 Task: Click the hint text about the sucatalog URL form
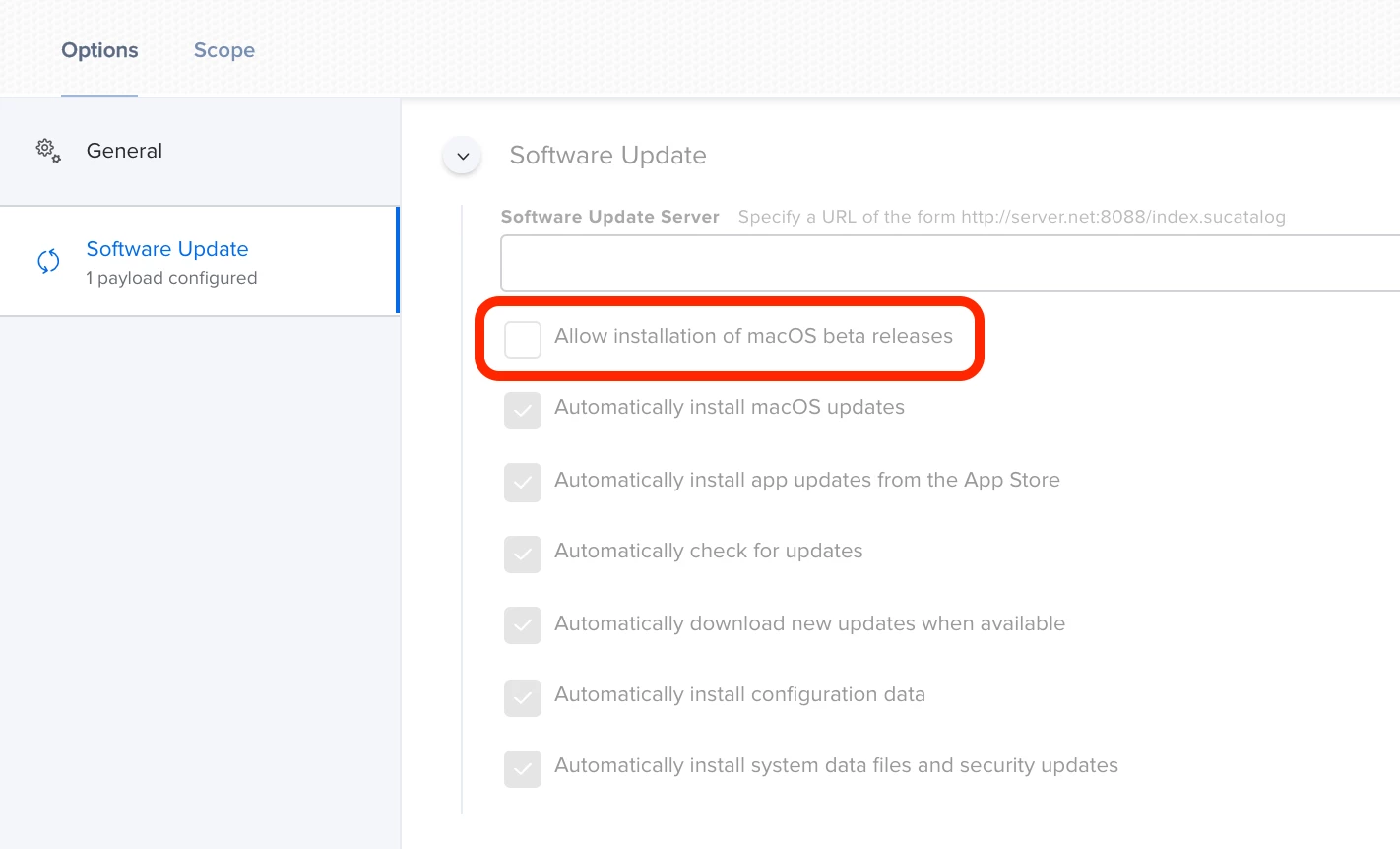click(x=1011, y=217)
